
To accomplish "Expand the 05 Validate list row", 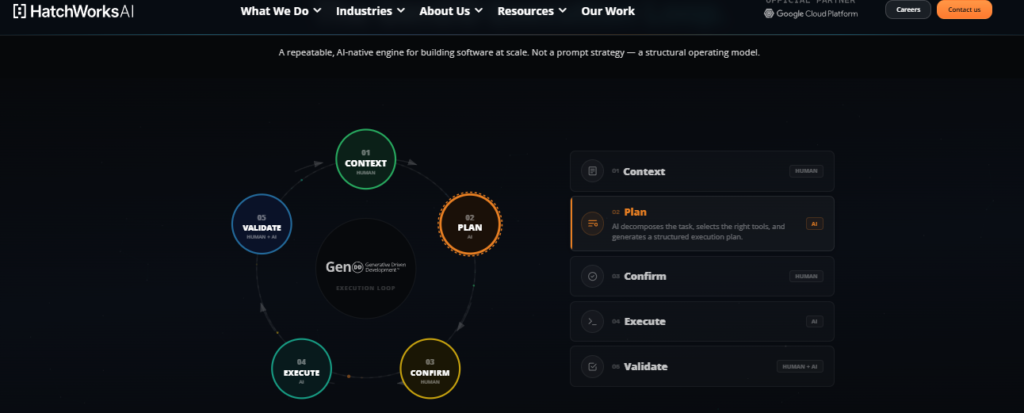I will tap(702, 367).
